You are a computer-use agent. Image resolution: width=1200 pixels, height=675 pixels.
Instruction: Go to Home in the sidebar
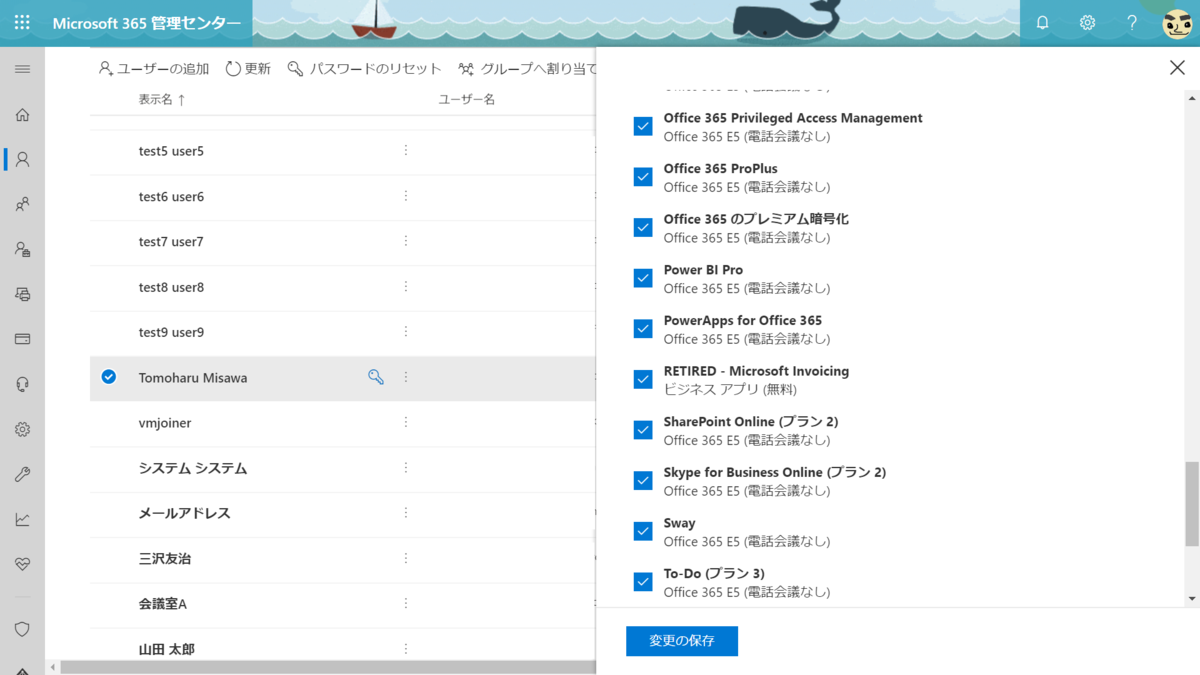tap(22, 114)
